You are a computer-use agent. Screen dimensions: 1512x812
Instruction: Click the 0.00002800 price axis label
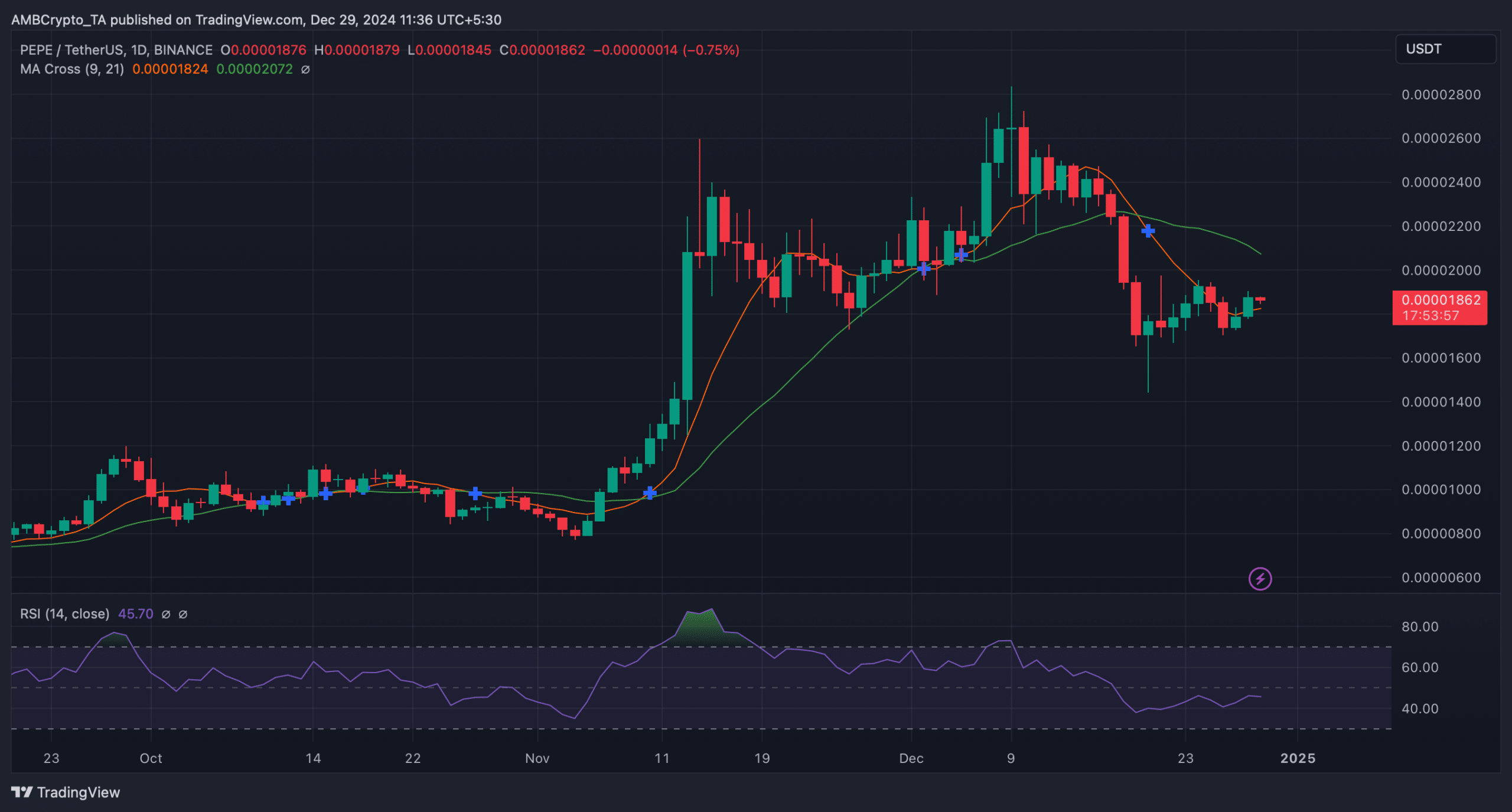1441,94
